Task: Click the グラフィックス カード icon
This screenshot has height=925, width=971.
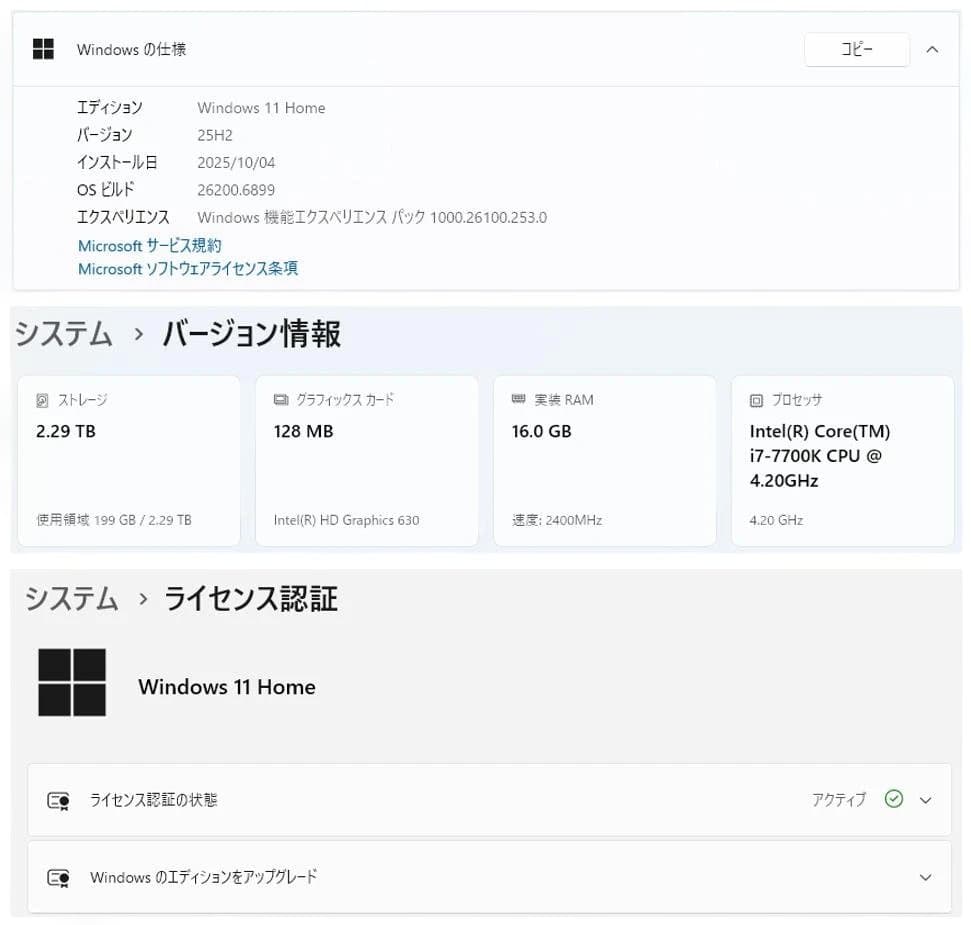Action: [x=281, y=400]
